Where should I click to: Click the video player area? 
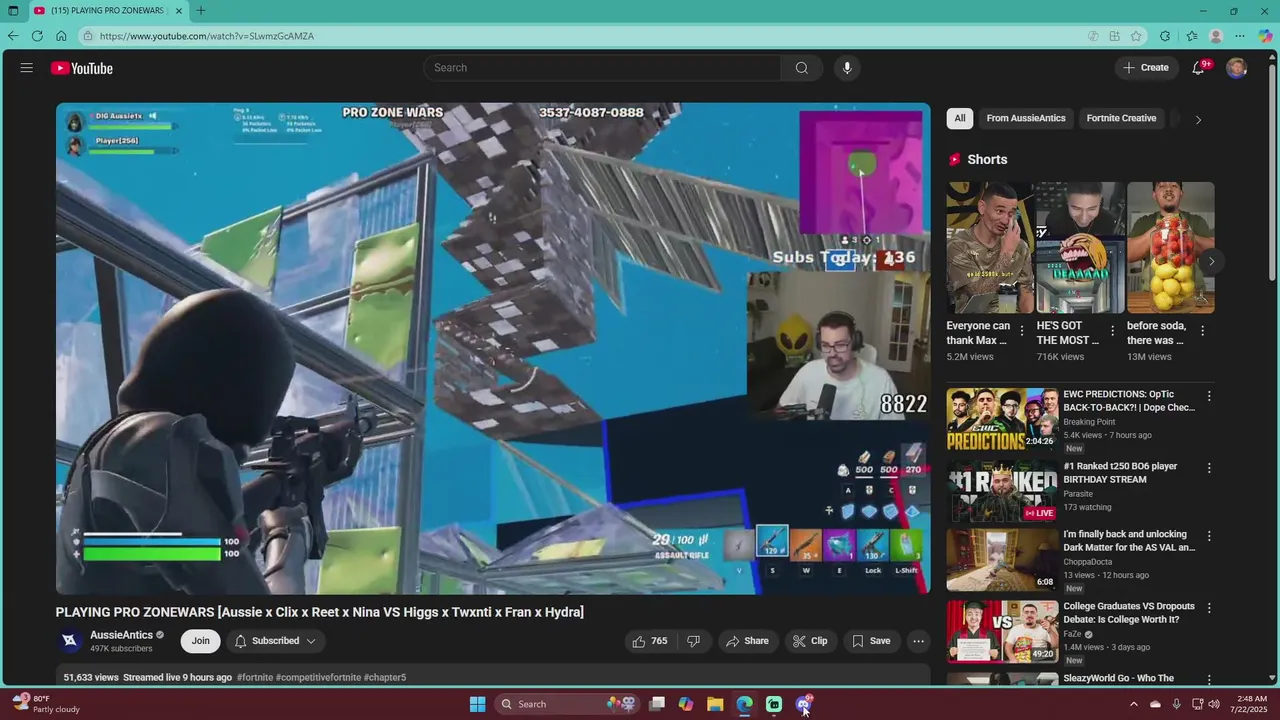493,348
